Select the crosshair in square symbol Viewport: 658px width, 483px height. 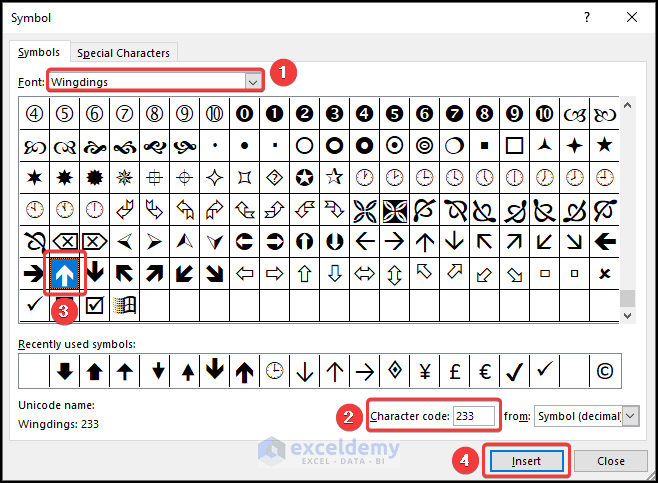click(154, 178)
